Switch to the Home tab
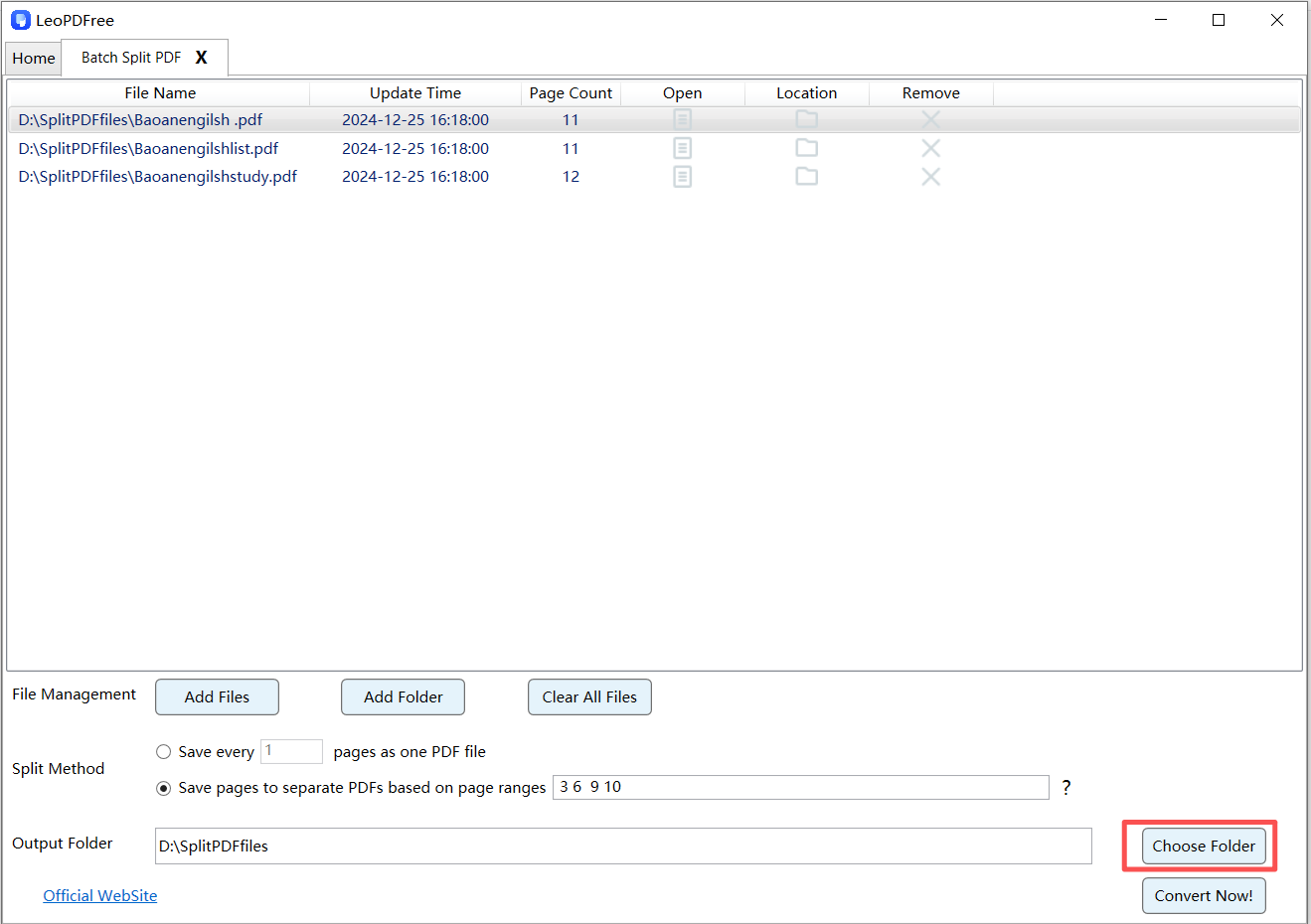The height and width of the screenshot is (924, 1311). point(34,59)
